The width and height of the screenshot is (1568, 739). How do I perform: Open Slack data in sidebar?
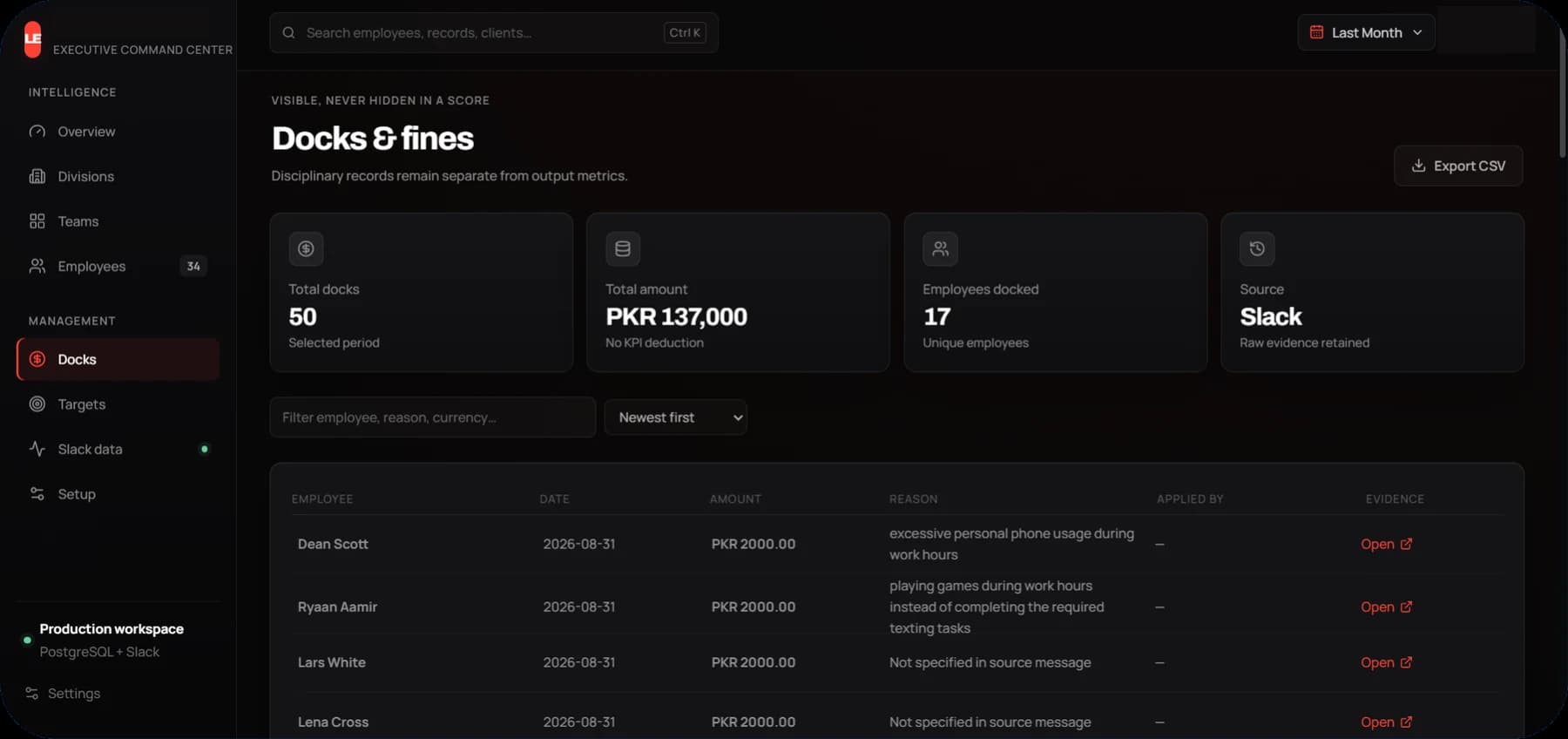coord(118,449)
